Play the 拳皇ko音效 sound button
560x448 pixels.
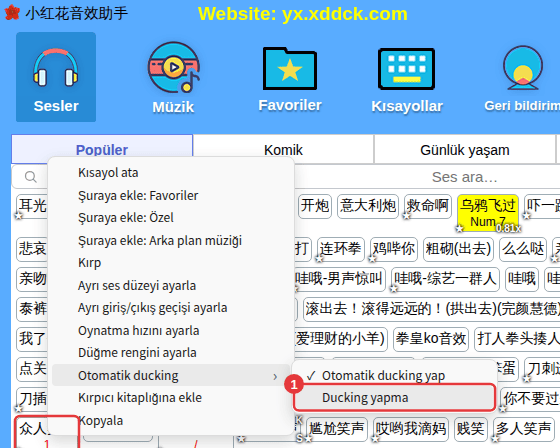tap(431, 339)
